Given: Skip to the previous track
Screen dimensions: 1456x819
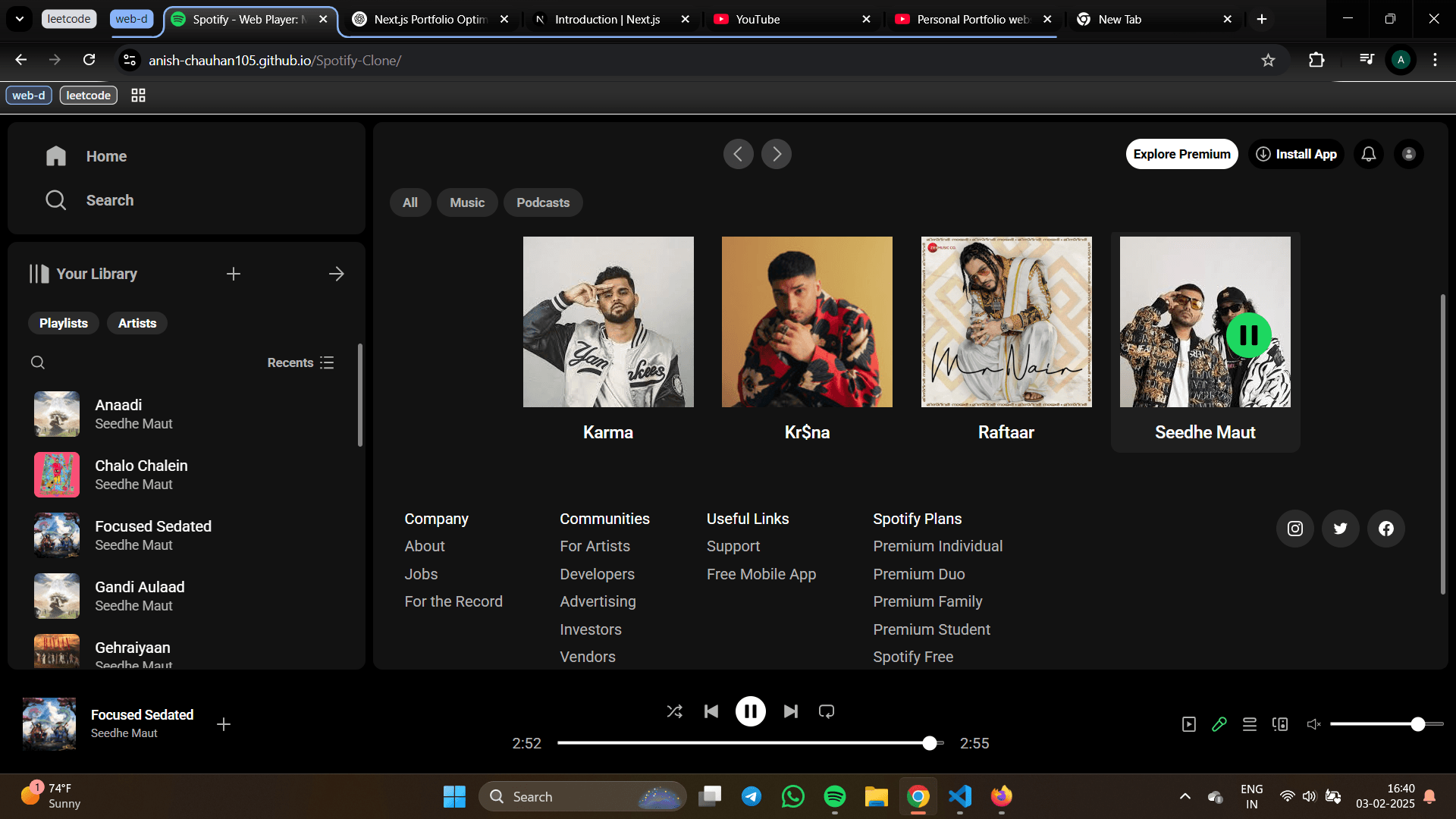Looking at the screenshot, I should pos(711,711).
